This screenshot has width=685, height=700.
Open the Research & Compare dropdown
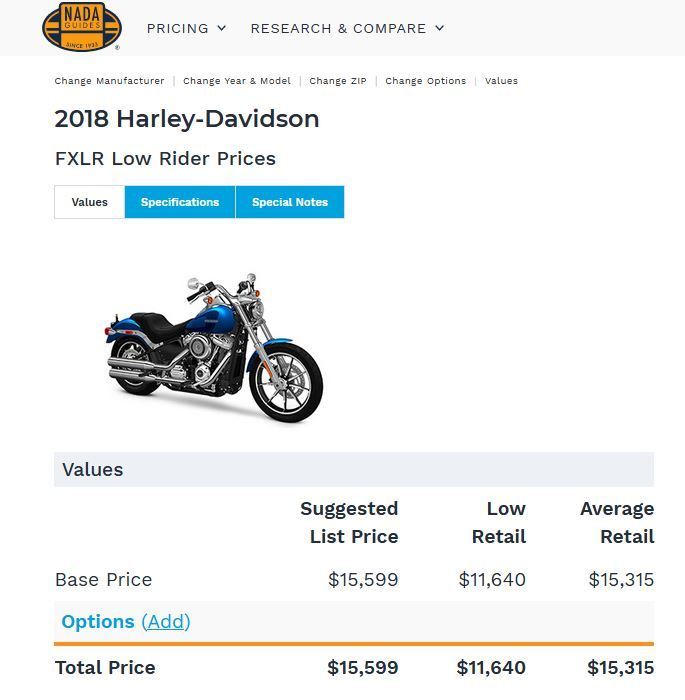347,28
